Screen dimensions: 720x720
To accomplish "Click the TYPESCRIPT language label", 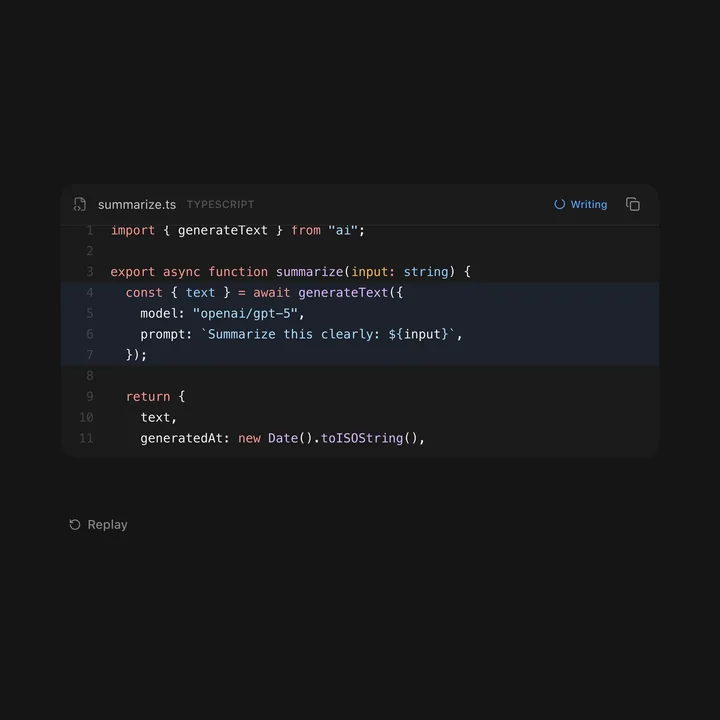I will [x=220, y=204].
